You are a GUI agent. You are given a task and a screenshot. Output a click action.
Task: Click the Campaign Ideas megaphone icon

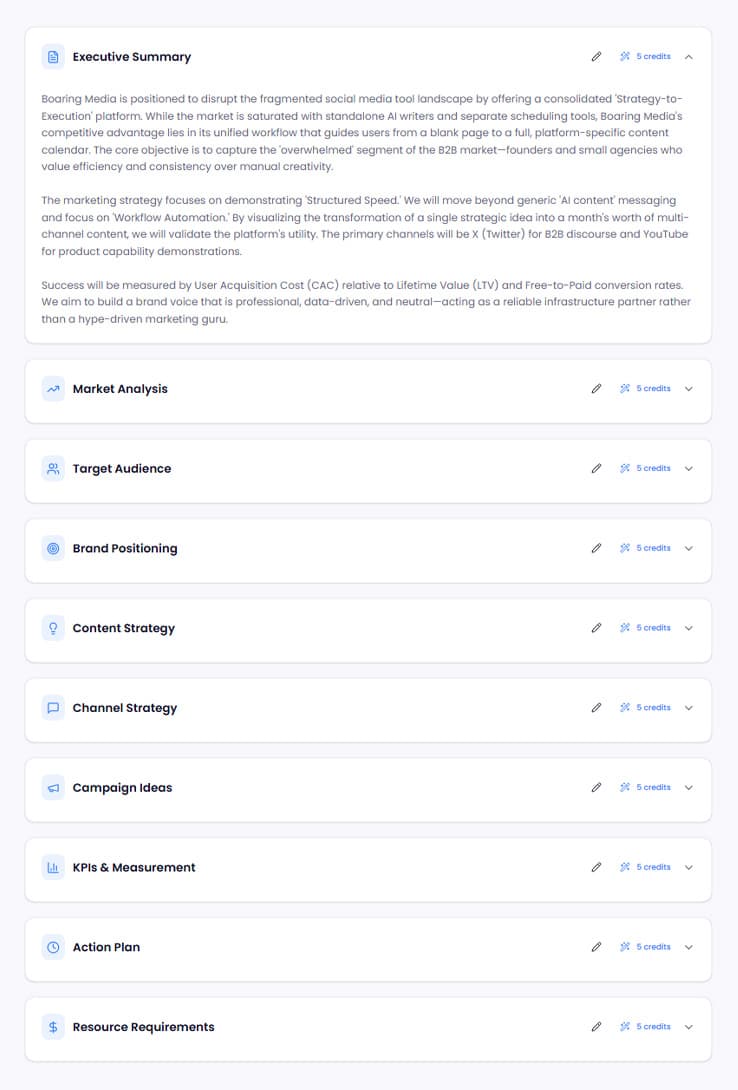pyautogui.click(x=52, y=787)
